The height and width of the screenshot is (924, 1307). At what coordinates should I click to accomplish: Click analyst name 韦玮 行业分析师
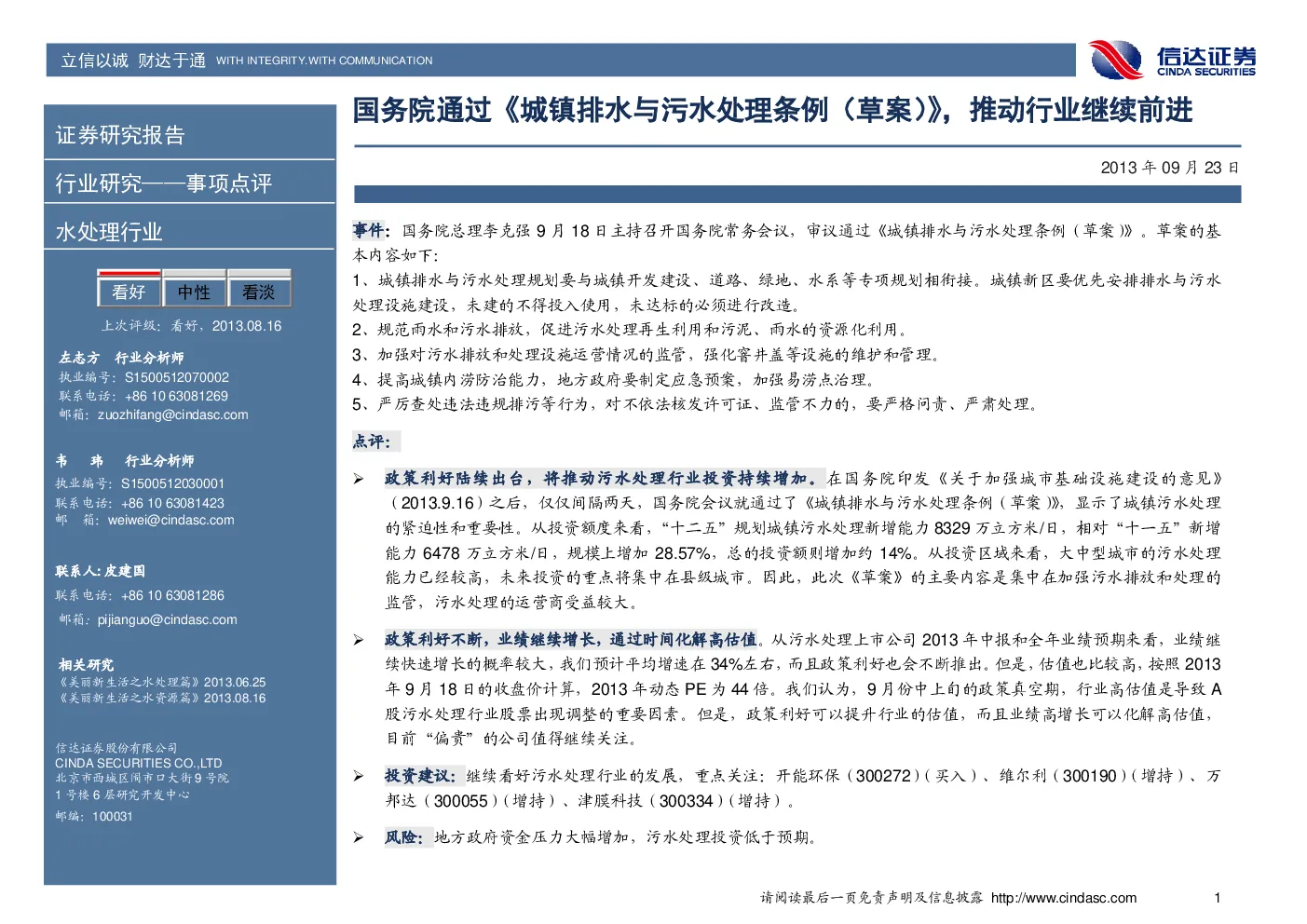click(x=125, y=461)
